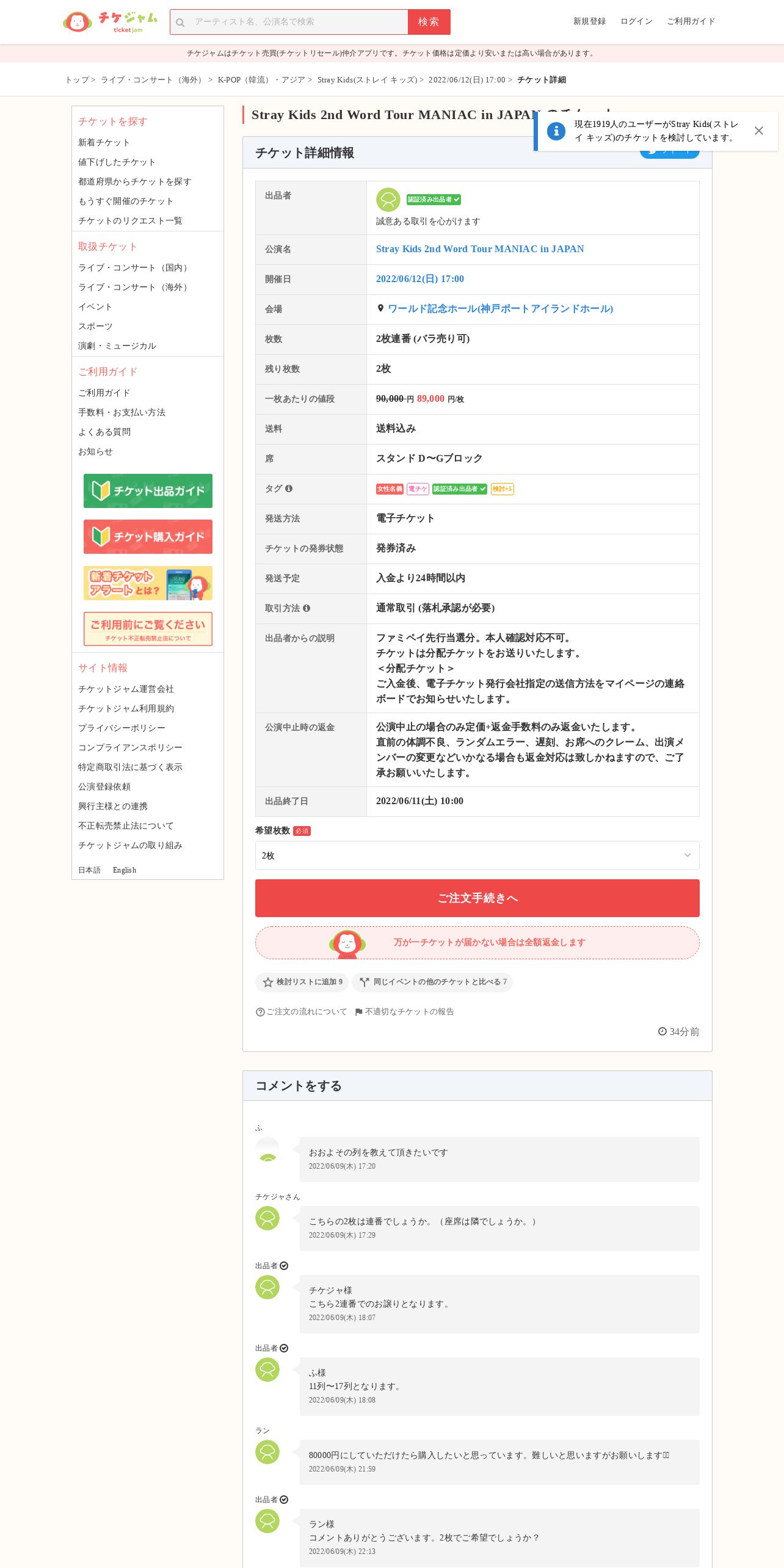Open K-POP（韓流）・アジア breadcrumb
Screen dimensions: 784x1568
pyautogui.click(x=261, y=80)
